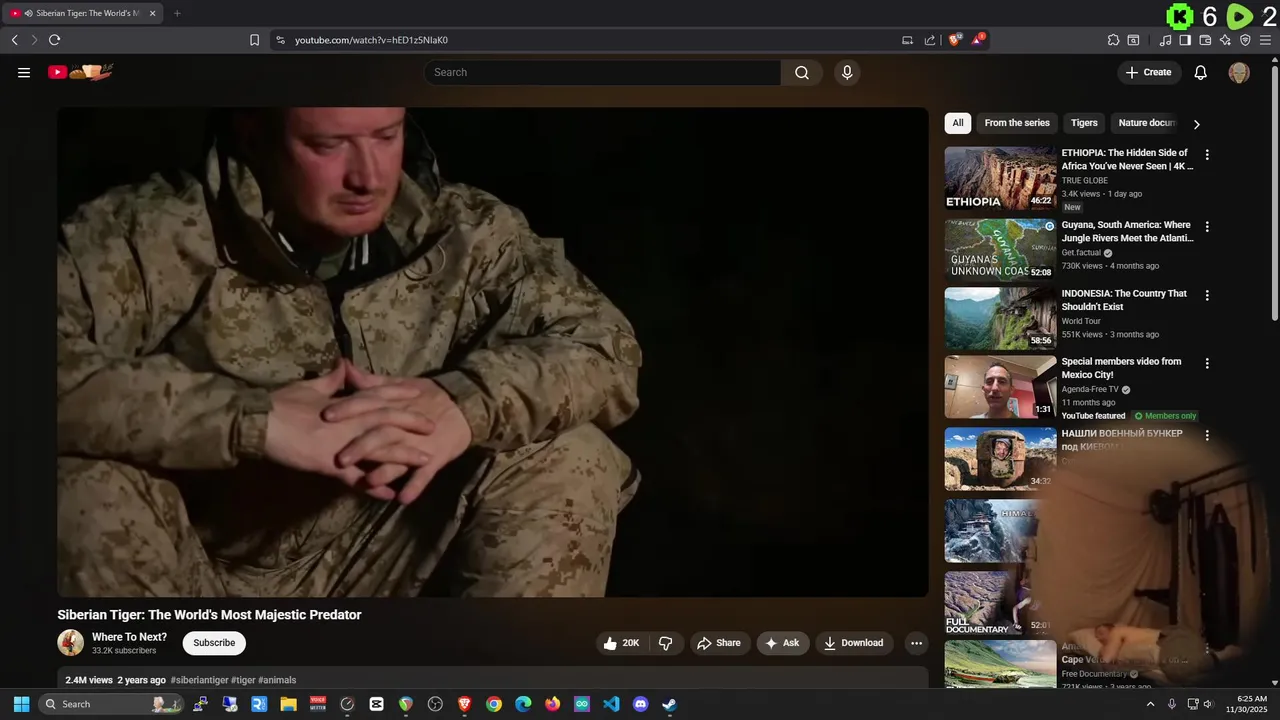Start voice search with microphone icon
Screen dimensions: 1280x720
point(847,72)
